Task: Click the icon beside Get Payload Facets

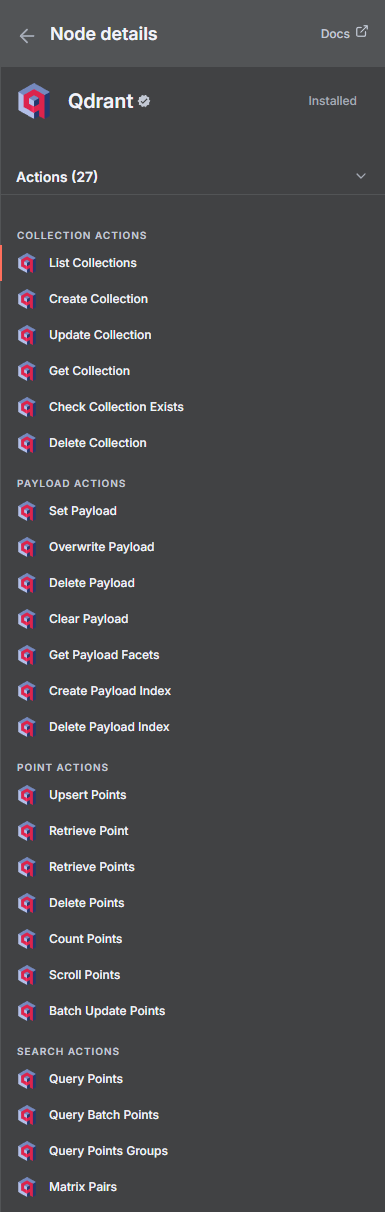Action: pos(27,655)
